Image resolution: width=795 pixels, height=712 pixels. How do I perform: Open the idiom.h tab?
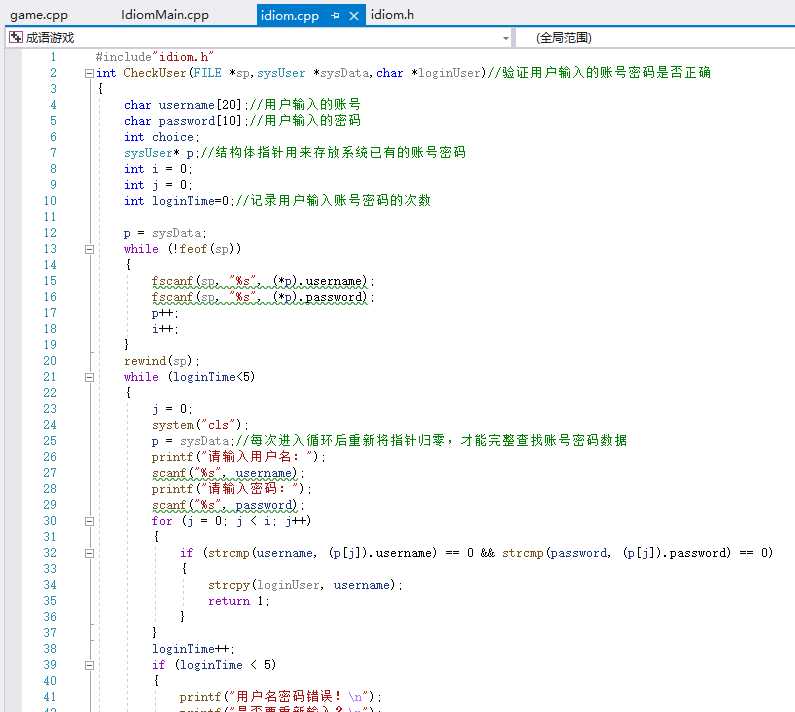tap(392, 15)
